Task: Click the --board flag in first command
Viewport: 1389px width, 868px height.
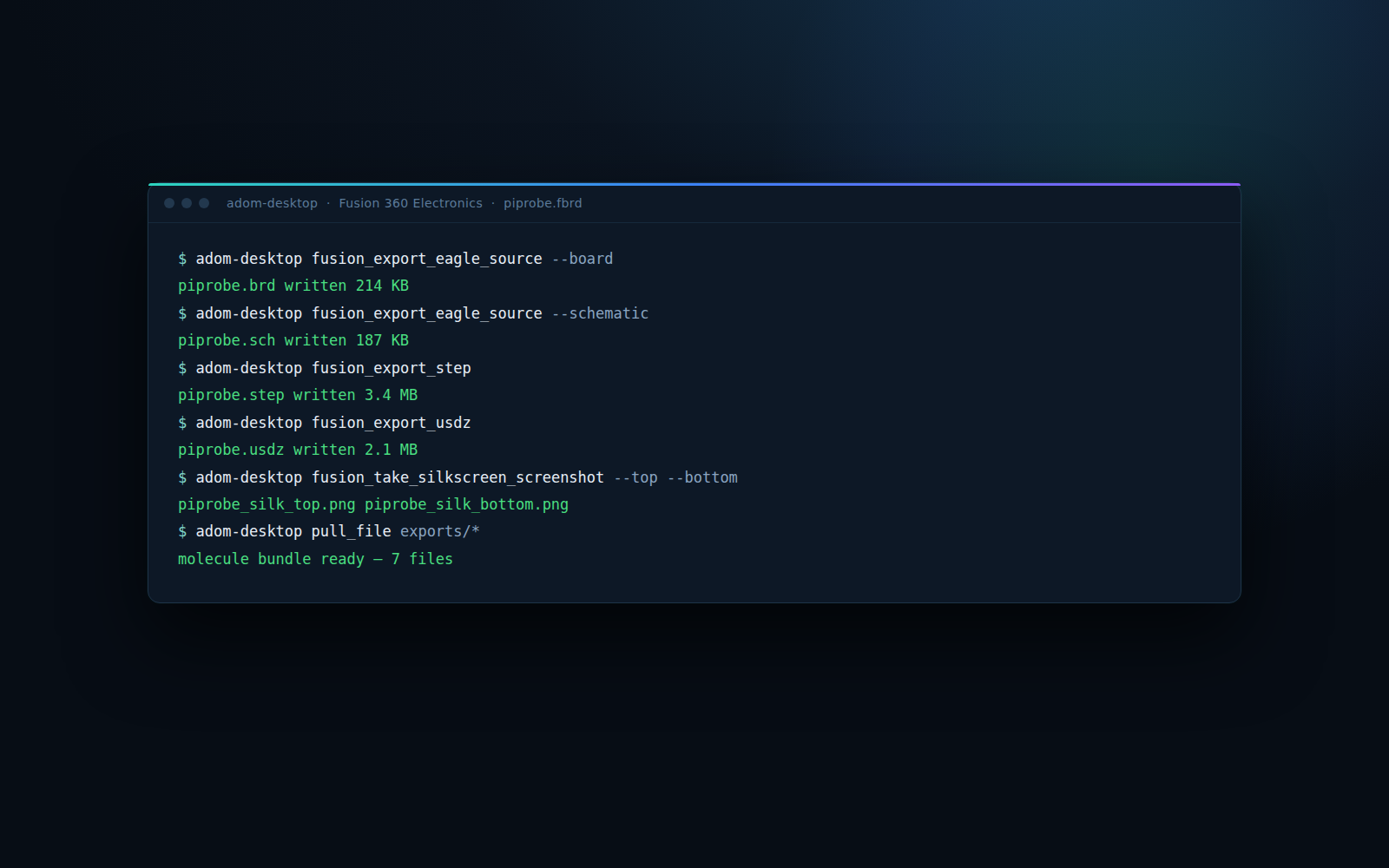Action: pos(583,259)
